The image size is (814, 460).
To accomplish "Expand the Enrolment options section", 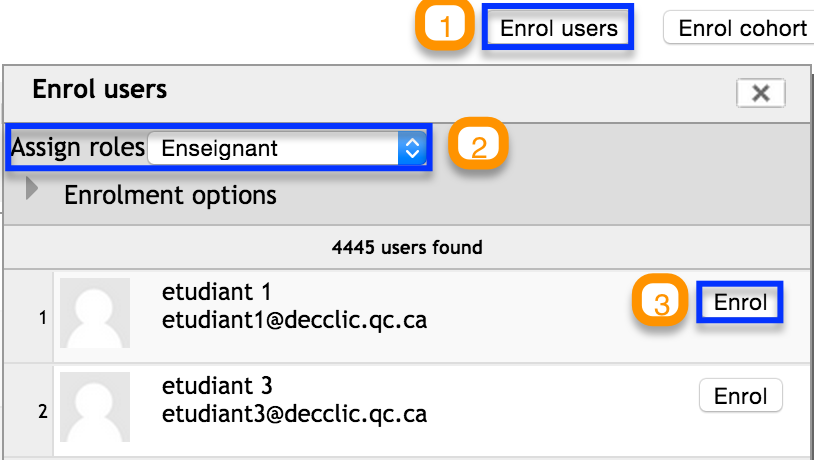I will click(170, 195).
